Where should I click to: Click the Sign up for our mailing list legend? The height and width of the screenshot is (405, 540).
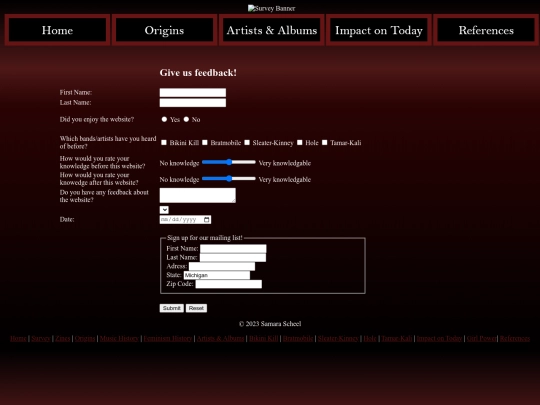[x=205, y=238]
